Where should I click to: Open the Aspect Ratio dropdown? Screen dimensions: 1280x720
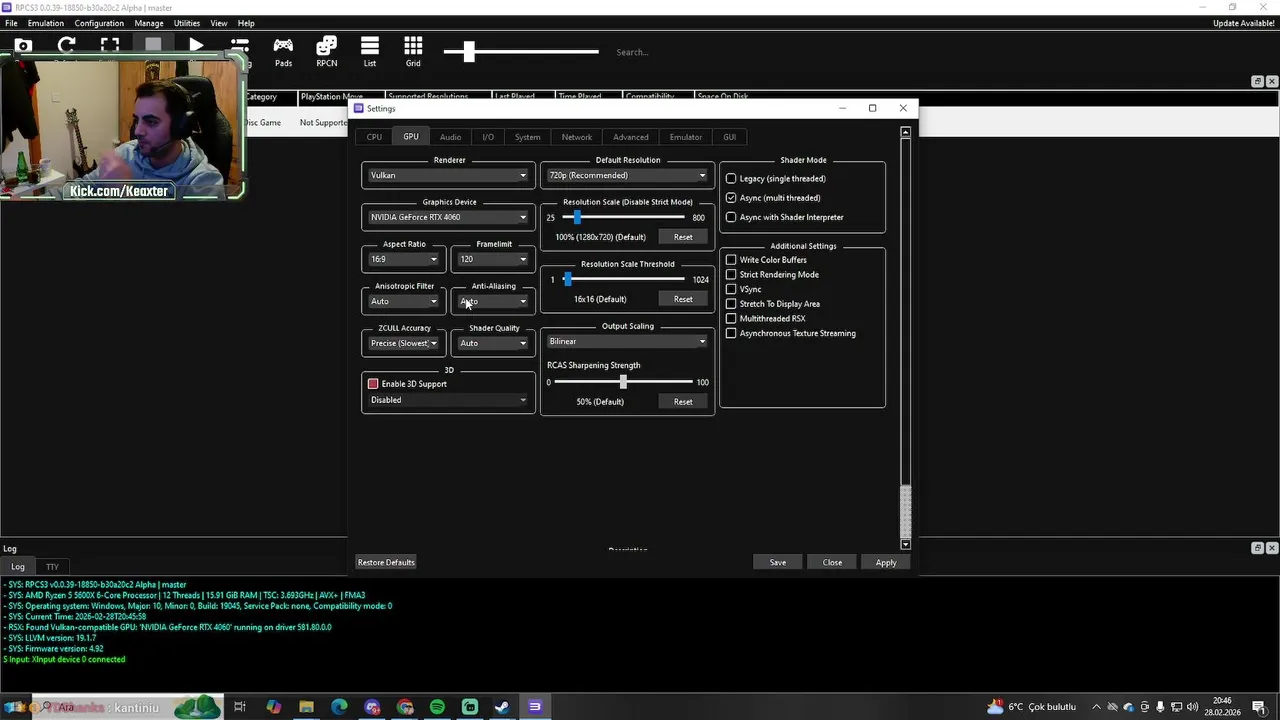coord(404,259)
